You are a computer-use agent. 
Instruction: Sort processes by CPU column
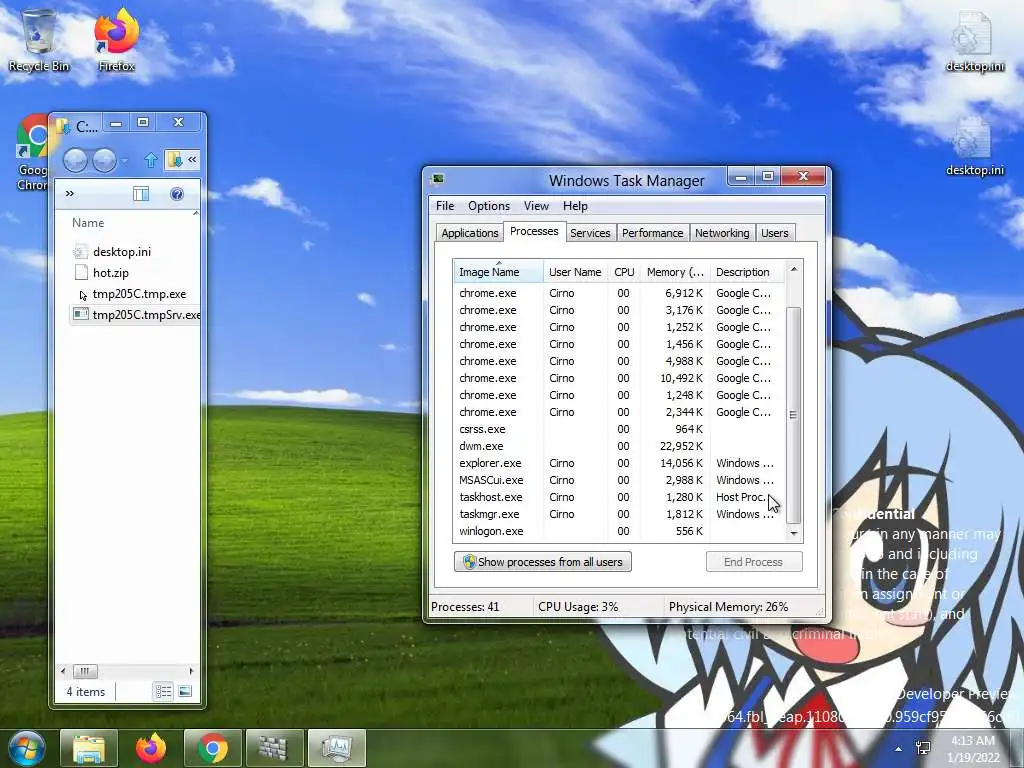pos(624,272)
